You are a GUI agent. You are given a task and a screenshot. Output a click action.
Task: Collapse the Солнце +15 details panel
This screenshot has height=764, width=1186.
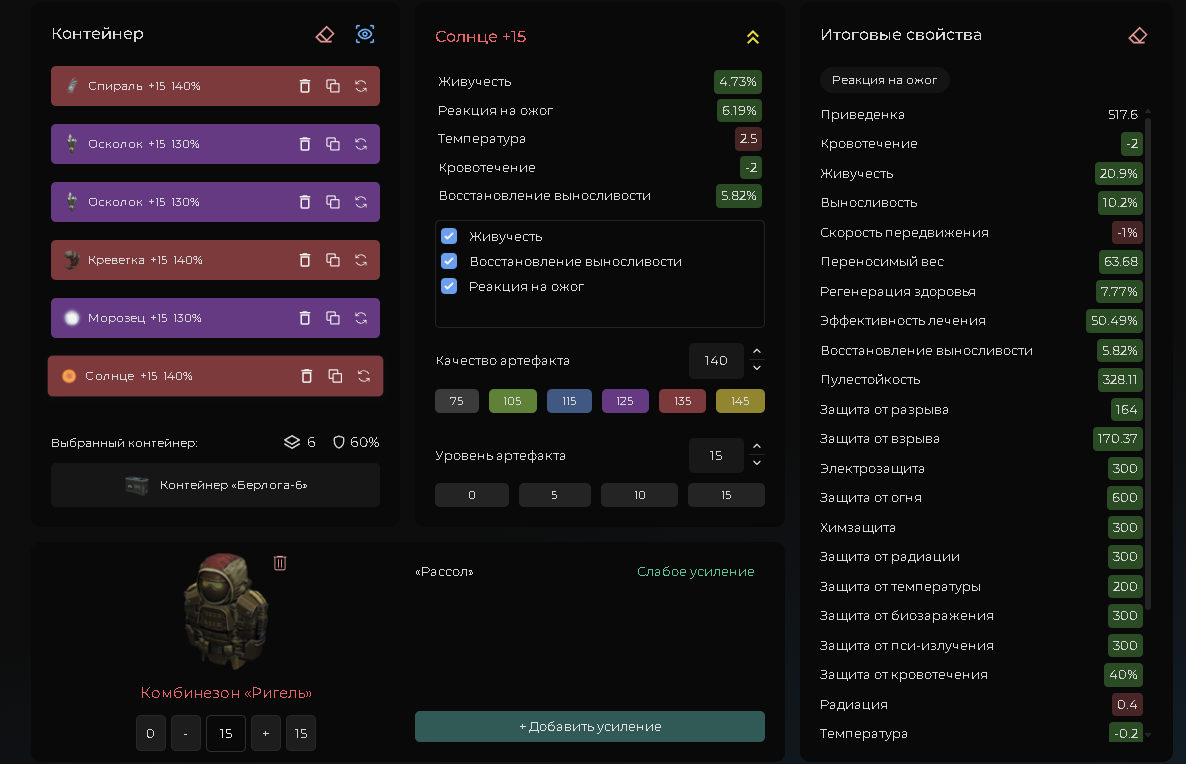pos(753,37)
